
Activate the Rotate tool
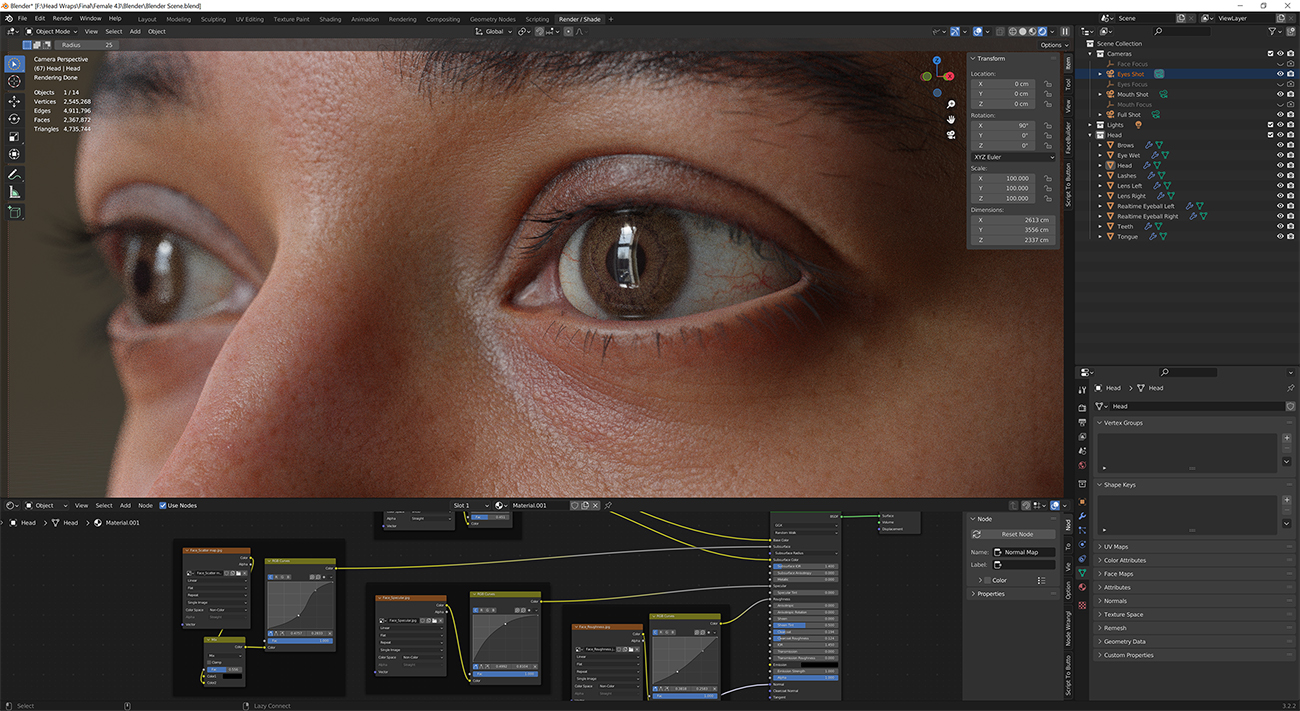[13, 116]
